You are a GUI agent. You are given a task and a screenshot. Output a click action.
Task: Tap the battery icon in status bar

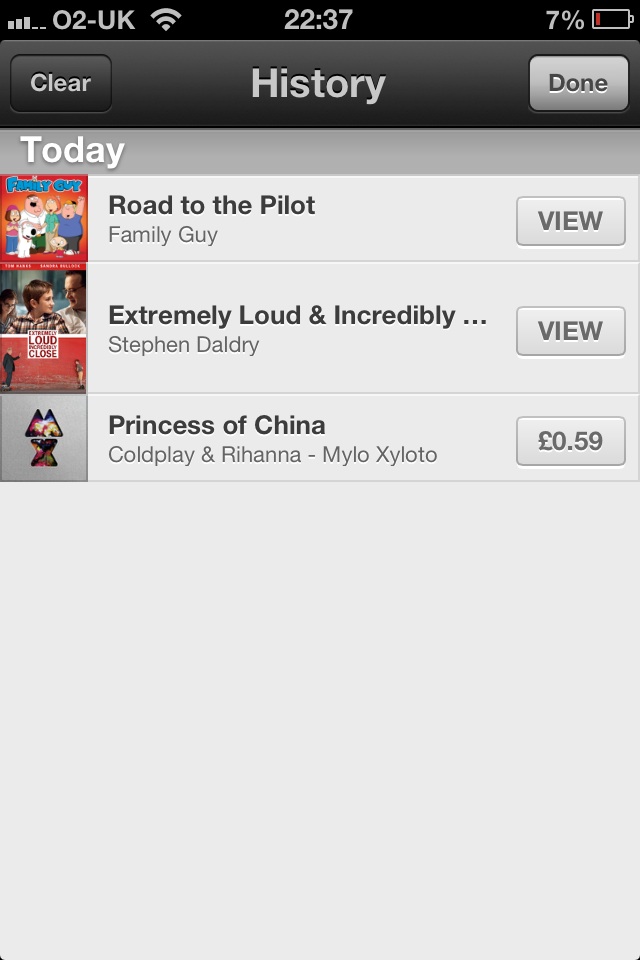(612, 20)
